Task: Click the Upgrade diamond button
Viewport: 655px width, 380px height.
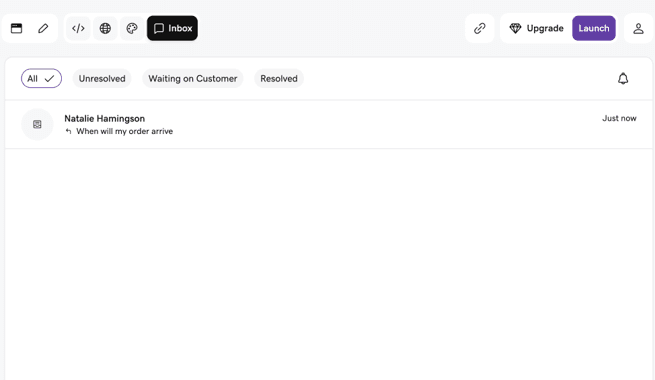Action: click(x=536, y=28)
